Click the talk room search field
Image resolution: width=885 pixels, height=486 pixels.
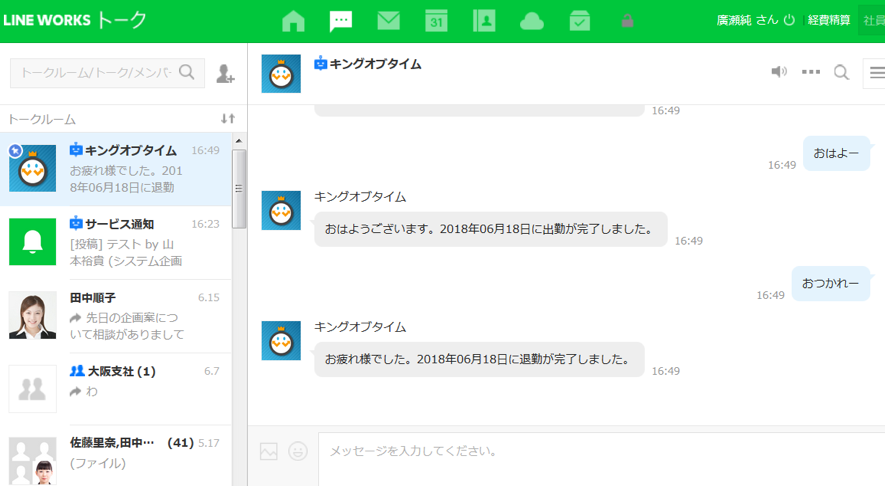click(x=96, y=73)
